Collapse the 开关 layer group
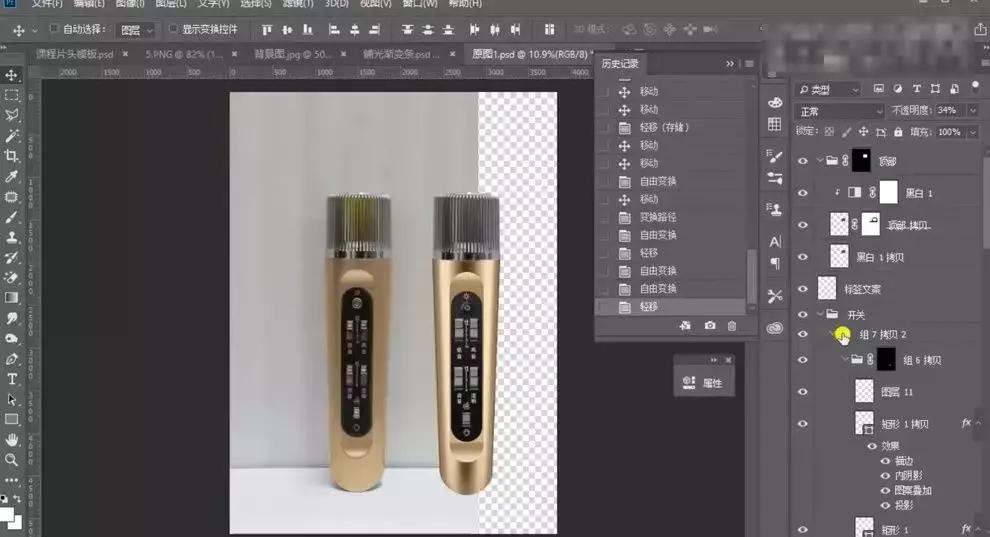 pyautogui.click(x=820, y=314)
